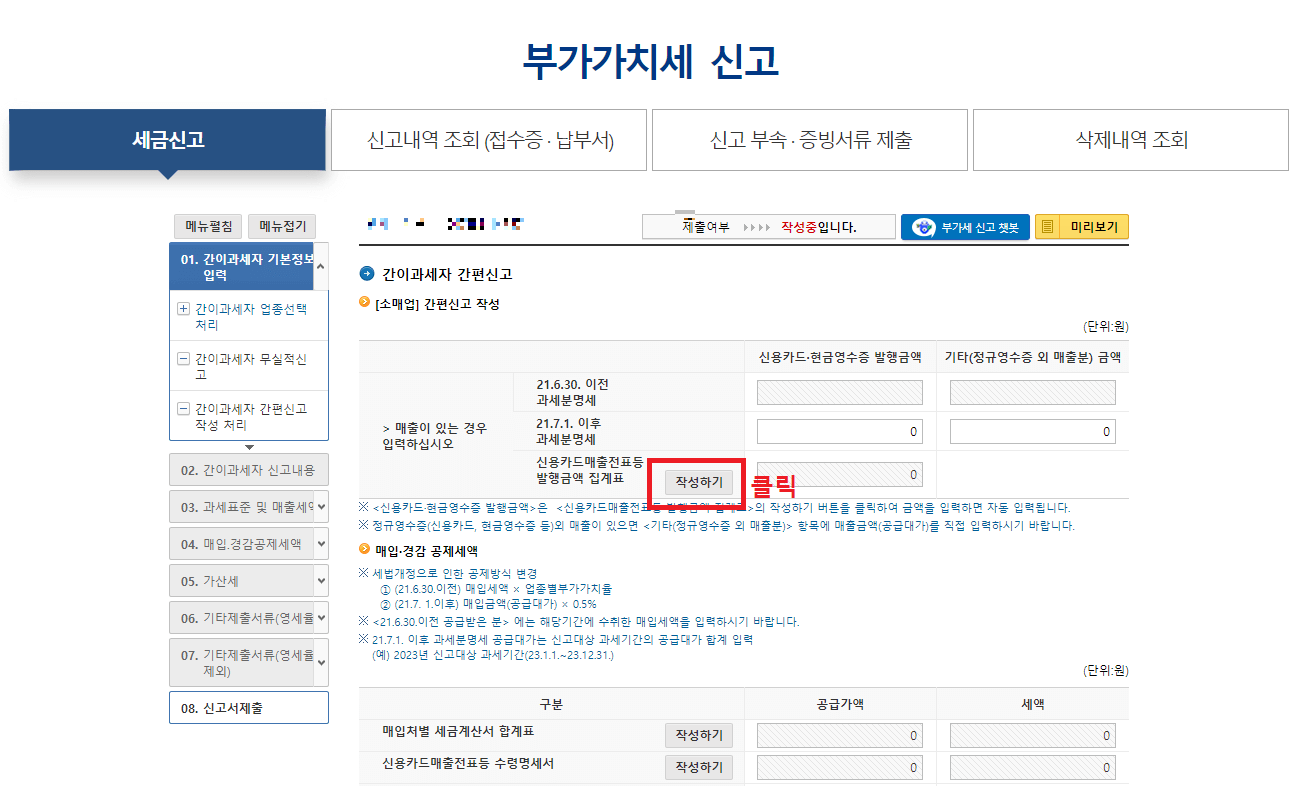The height and width of the screenshot is (786, 1297).
Task: Select the 신고 부속·증빙서류 제출 tab
Action: 809,140
